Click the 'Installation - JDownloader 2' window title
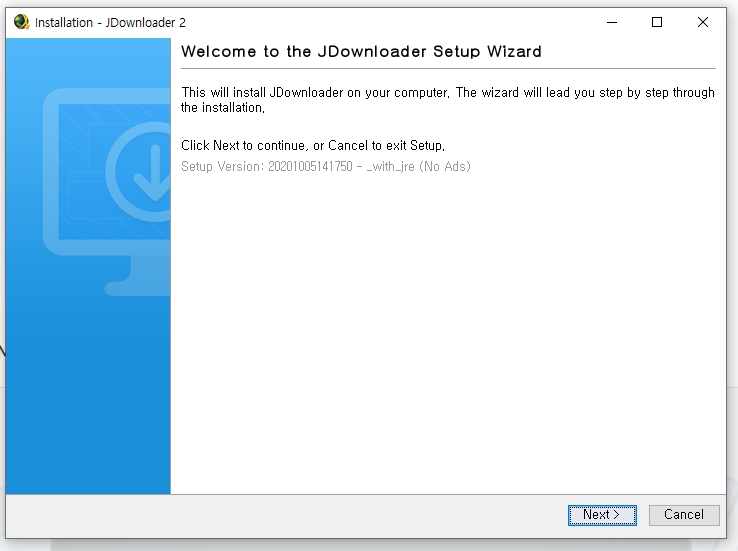Image resolution: width=738 pixels, height=551 pixels. coord(110,23)
